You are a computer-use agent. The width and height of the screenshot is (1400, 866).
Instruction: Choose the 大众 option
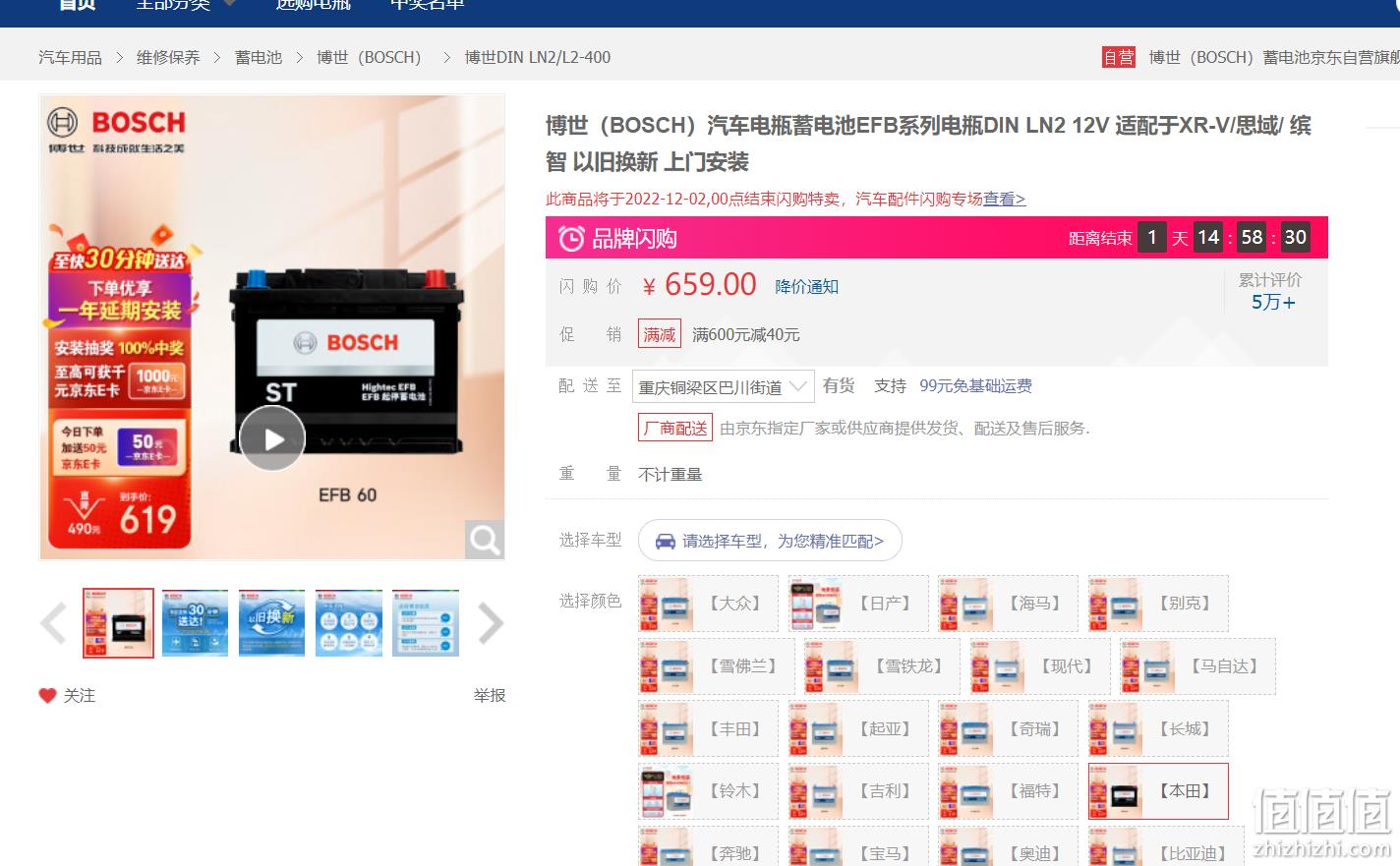tap(708, 604)
